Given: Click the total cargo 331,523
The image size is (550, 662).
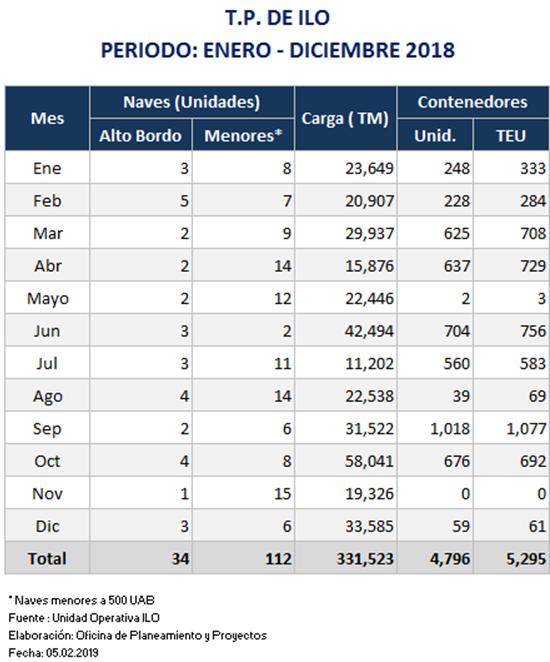Looking at the screenshot, I should (365, 559).
